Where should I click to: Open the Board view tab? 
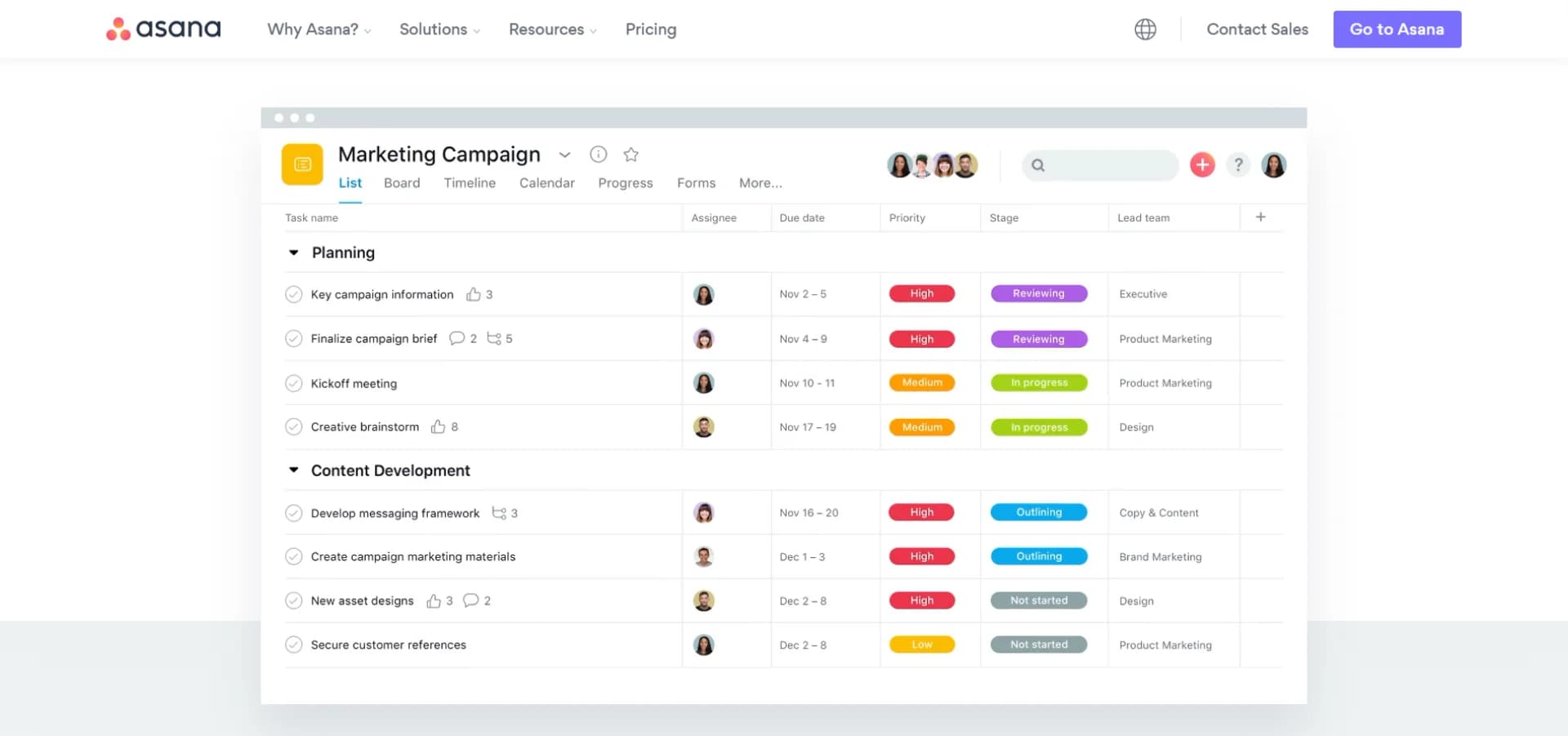pos(402,183)
